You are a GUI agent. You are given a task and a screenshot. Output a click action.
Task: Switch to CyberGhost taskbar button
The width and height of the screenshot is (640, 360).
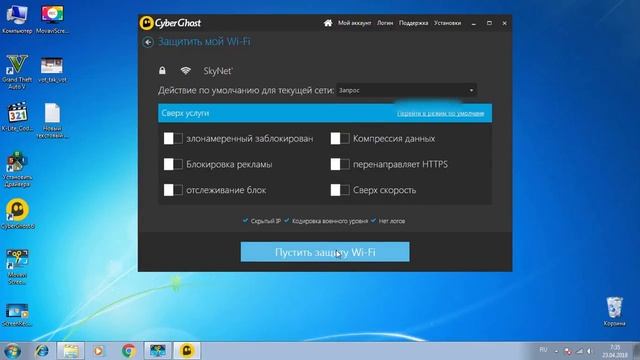tap(187, 351)
